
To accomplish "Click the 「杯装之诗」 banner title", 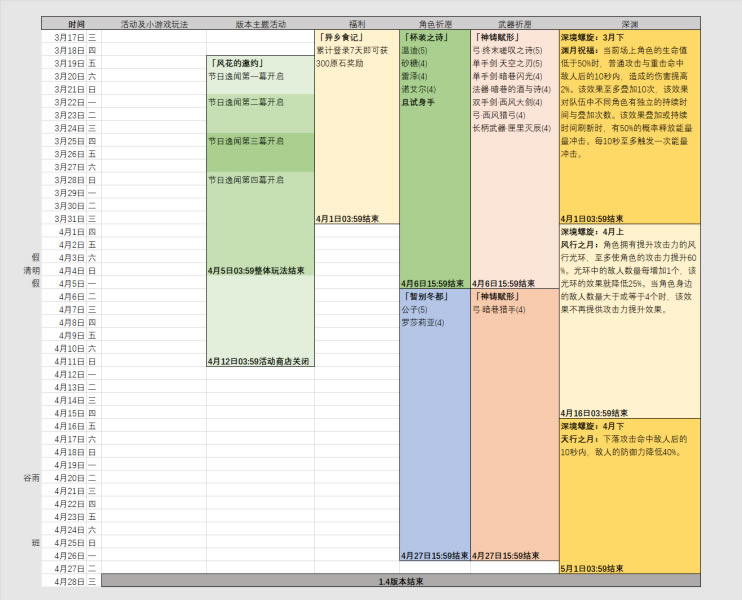I will [425, 37].
